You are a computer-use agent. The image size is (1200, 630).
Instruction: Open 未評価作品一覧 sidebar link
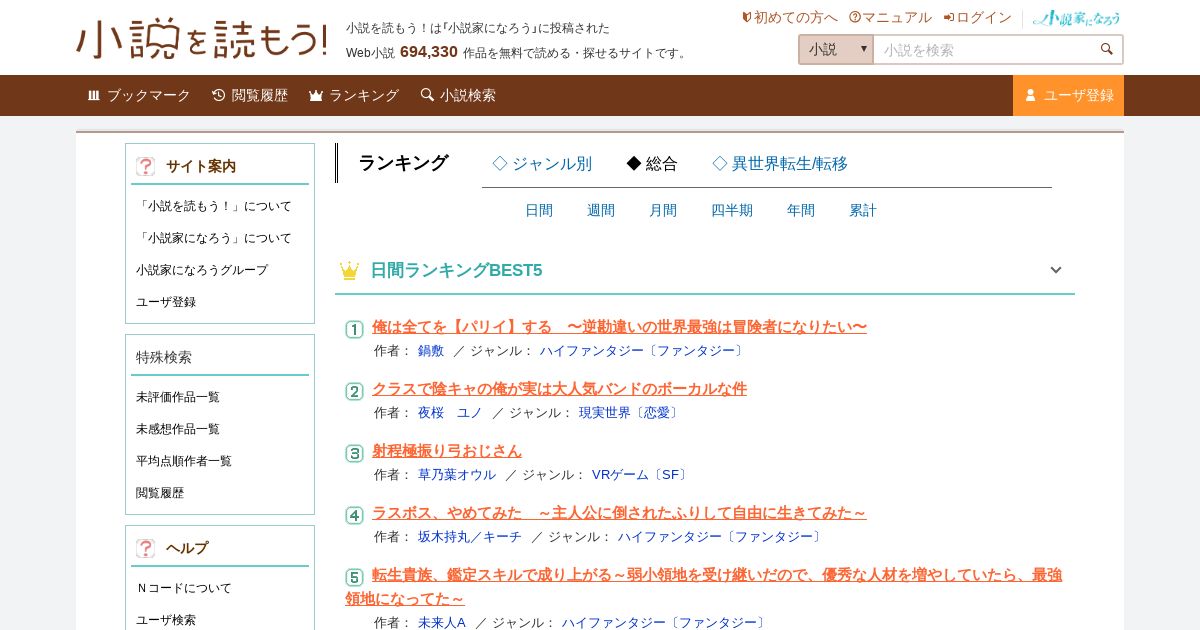click(x=178, y=397)
